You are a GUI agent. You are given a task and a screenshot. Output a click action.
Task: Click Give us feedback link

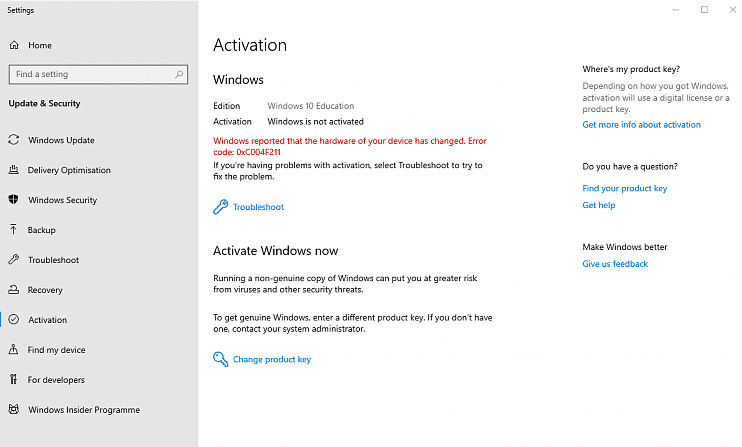(615, 264)
